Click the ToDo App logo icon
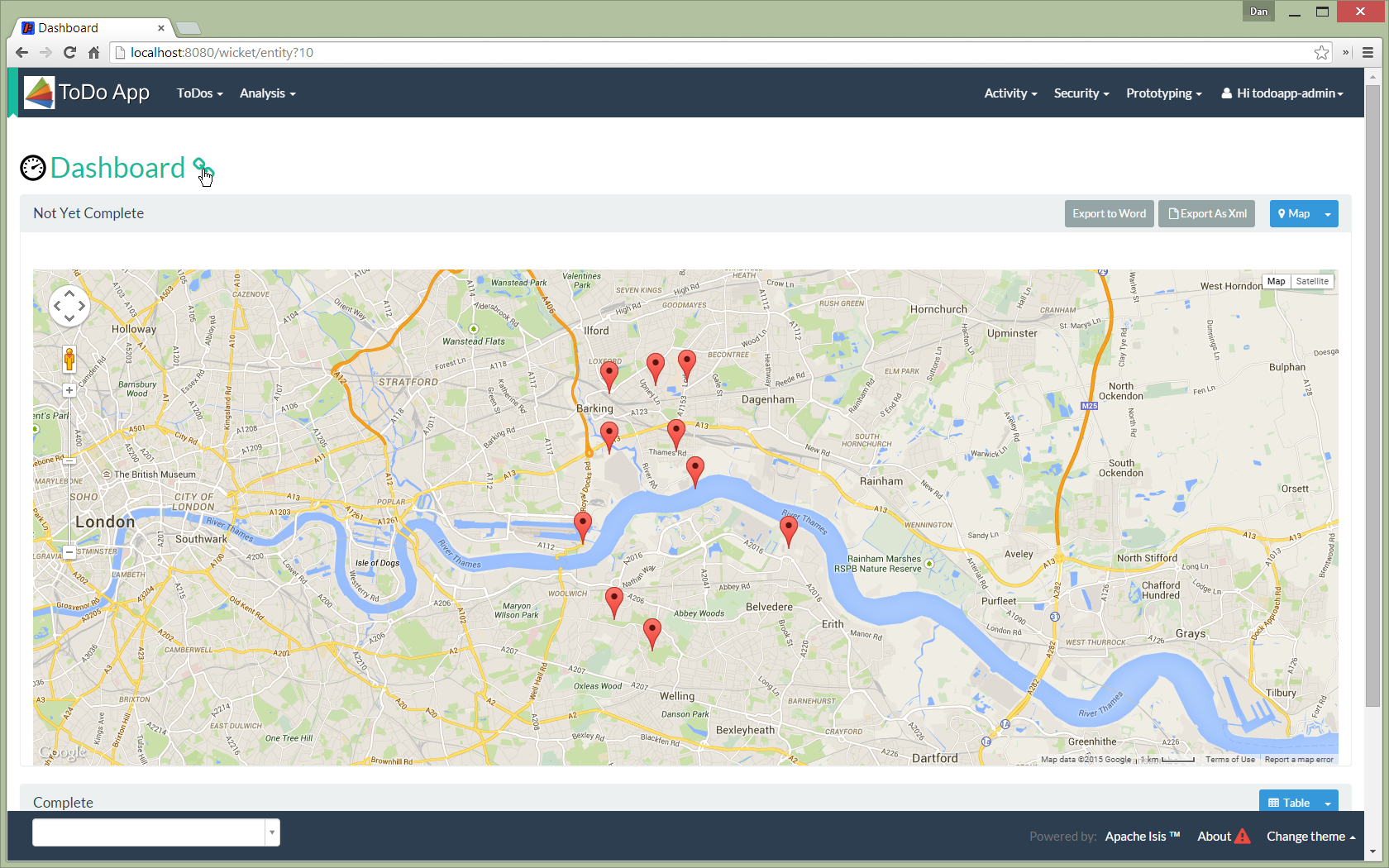This screenshot has width=1389, height=868. coord(39,93)
